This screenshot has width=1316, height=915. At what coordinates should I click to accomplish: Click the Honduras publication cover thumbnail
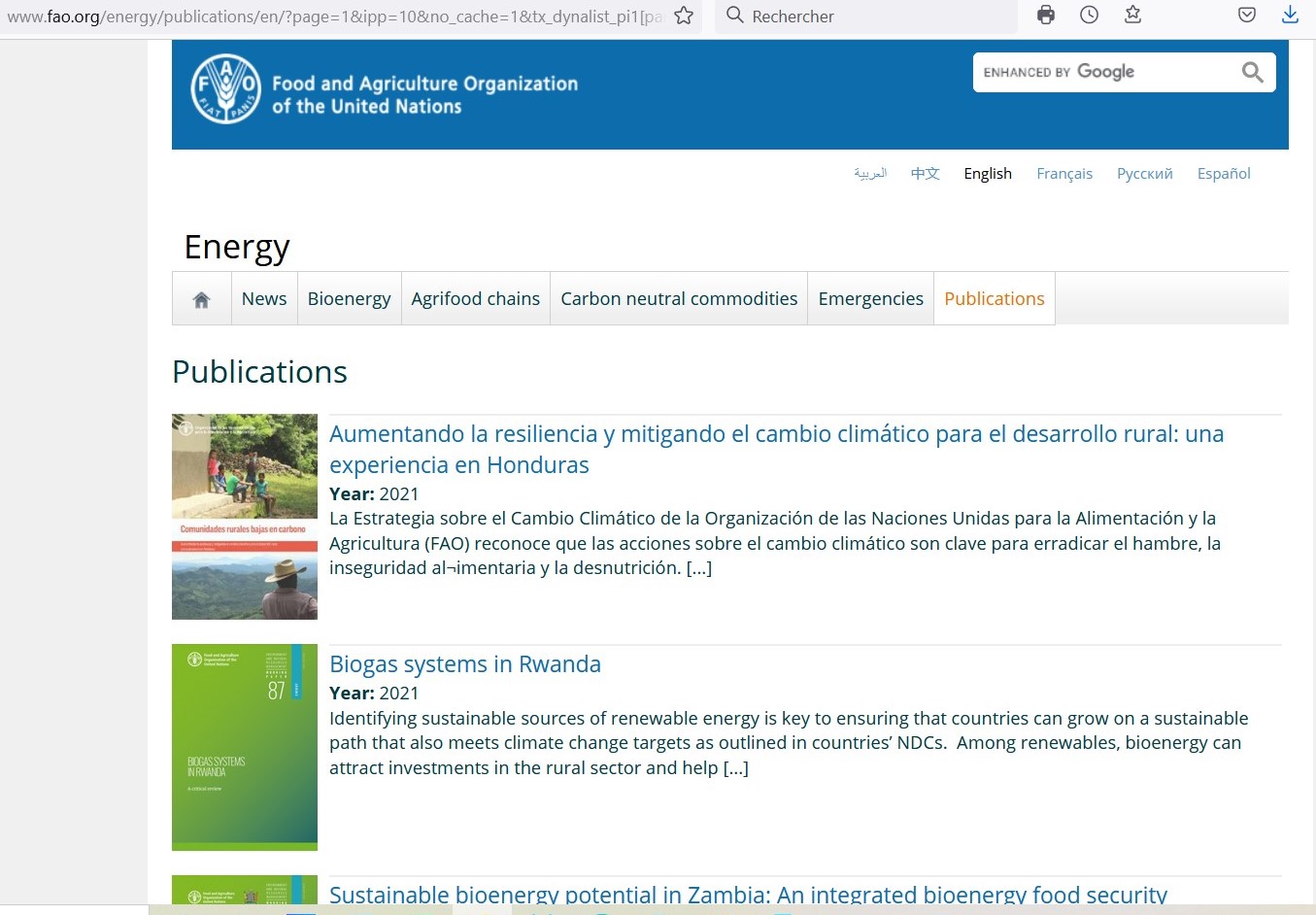245,517
